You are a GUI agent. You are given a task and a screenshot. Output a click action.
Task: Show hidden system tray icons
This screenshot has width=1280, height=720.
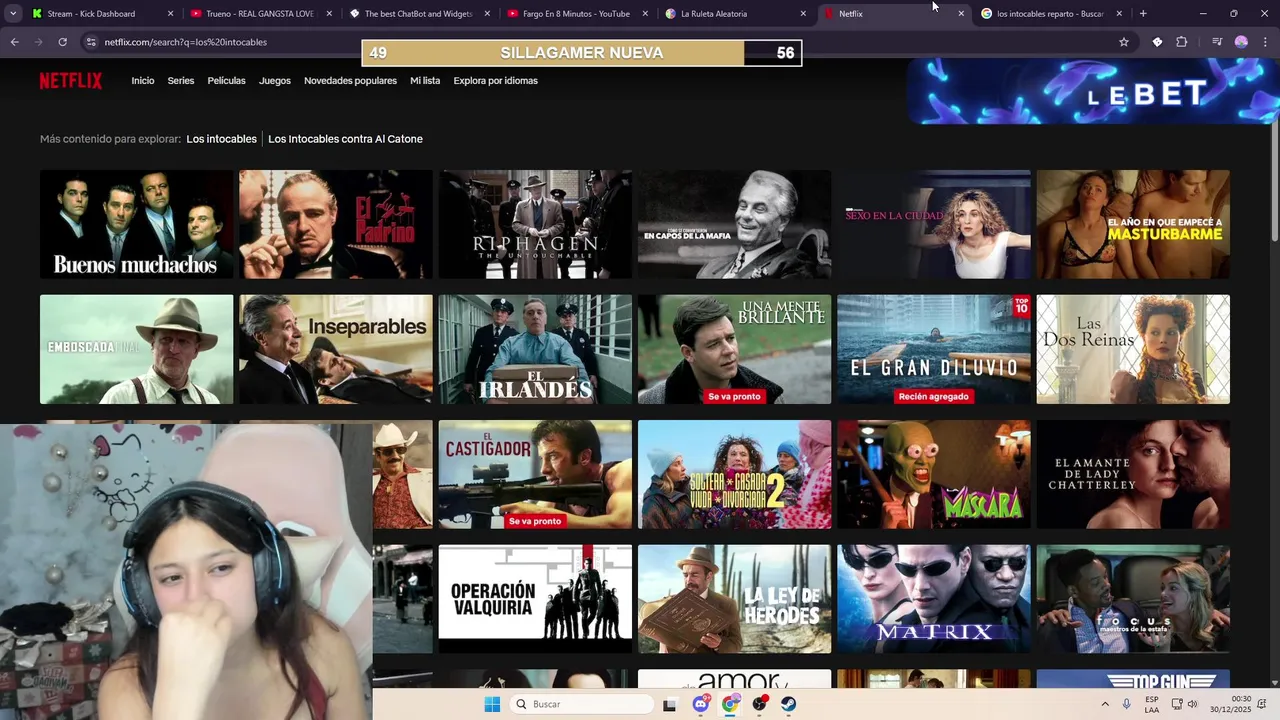click(1105, 704)
